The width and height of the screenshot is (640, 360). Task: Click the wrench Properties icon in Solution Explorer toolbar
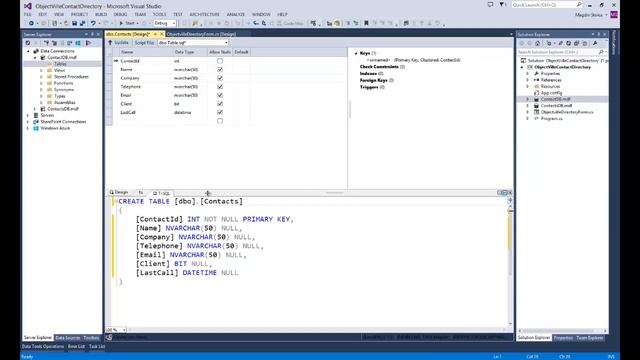click(595, 43)
